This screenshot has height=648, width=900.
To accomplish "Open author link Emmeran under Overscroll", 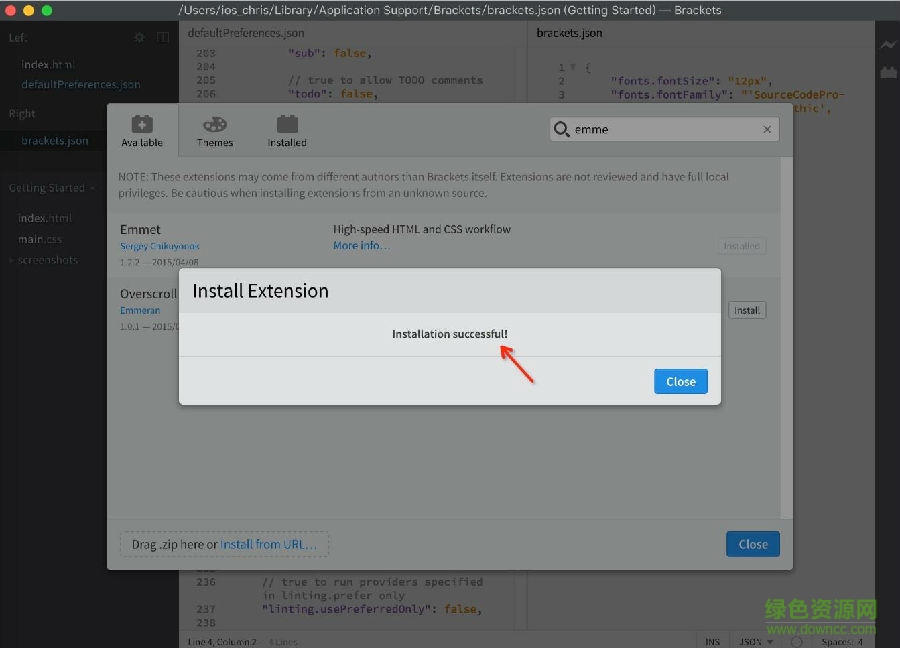I will [x=140, y=311].
